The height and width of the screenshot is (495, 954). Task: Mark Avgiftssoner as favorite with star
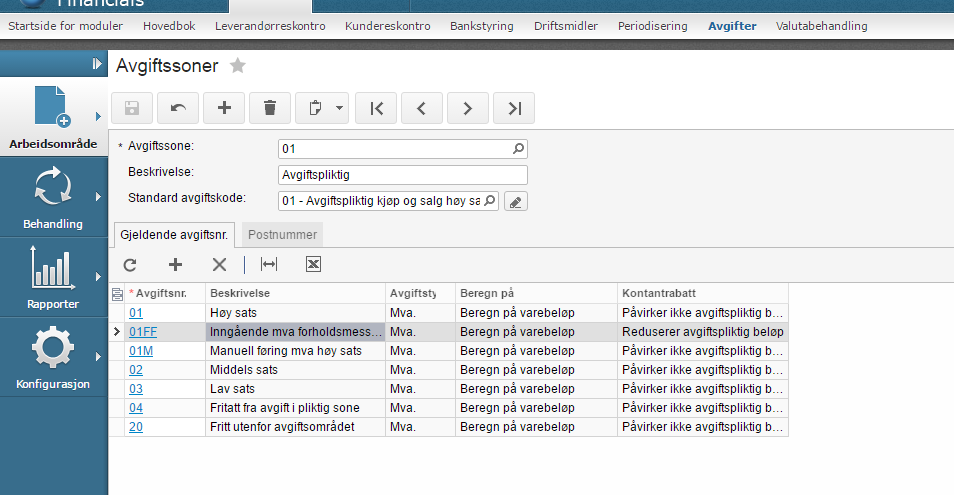pyautogui.click(x=237, y=66)
